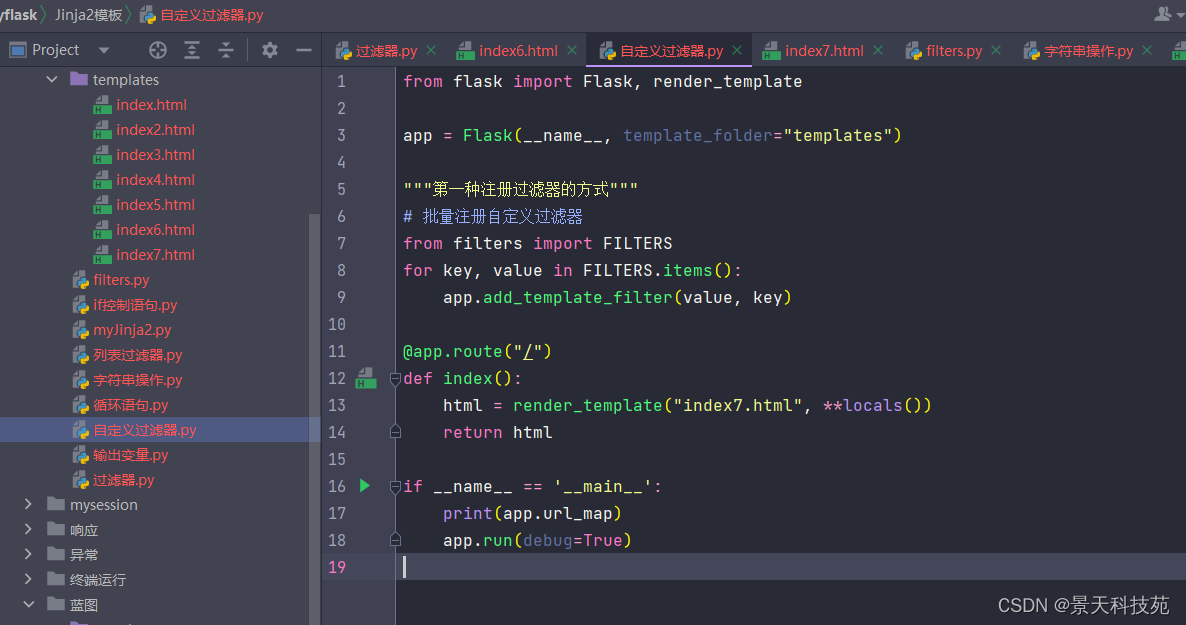Click the FILTERS import on line 7

638,244
